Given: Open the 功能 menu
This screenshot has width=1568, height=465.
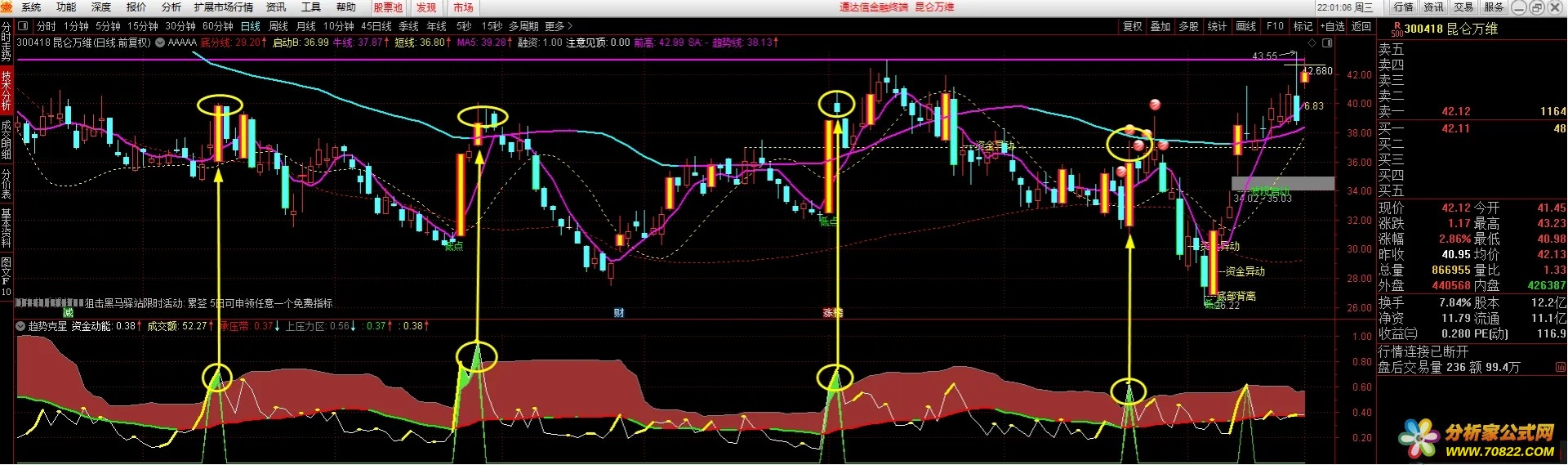Looking at the screenshot, I should click(x=66, y=7).
